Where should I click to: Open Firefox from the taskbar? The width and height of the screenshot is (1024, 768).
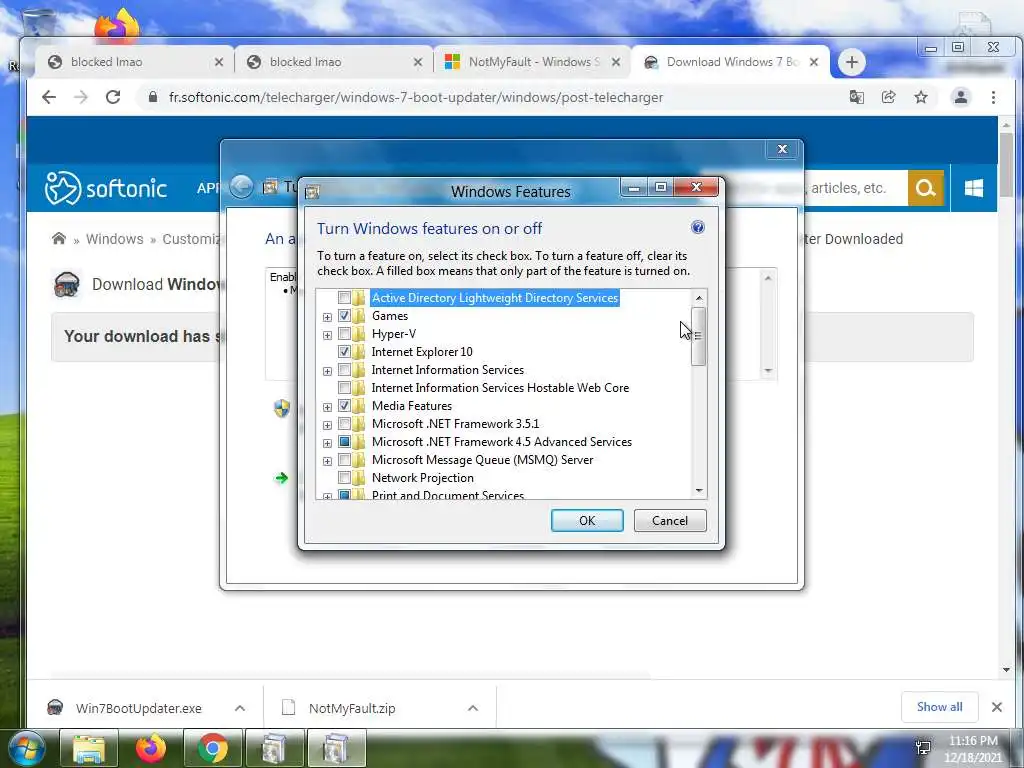pyautogui.click(x=151, y=748)
